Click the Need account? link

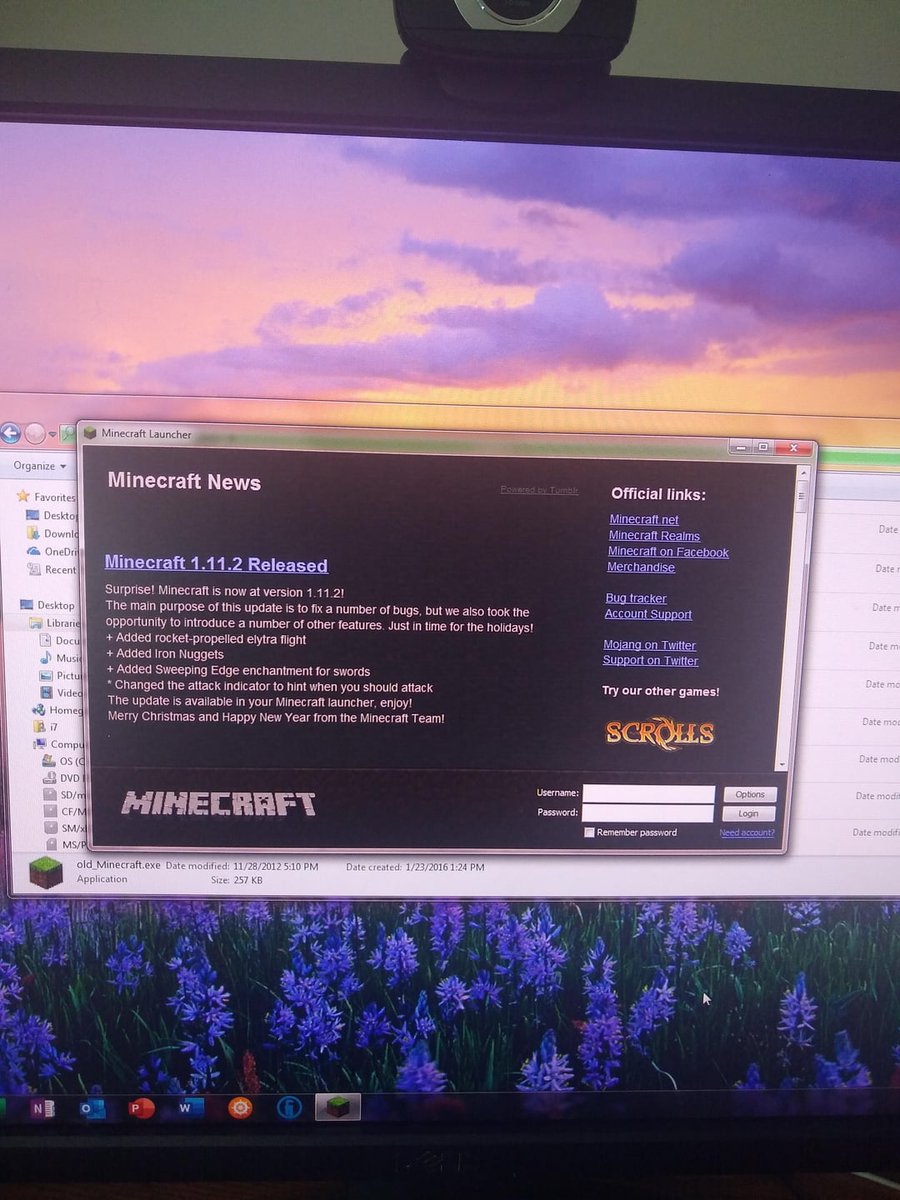click(747, 833)
